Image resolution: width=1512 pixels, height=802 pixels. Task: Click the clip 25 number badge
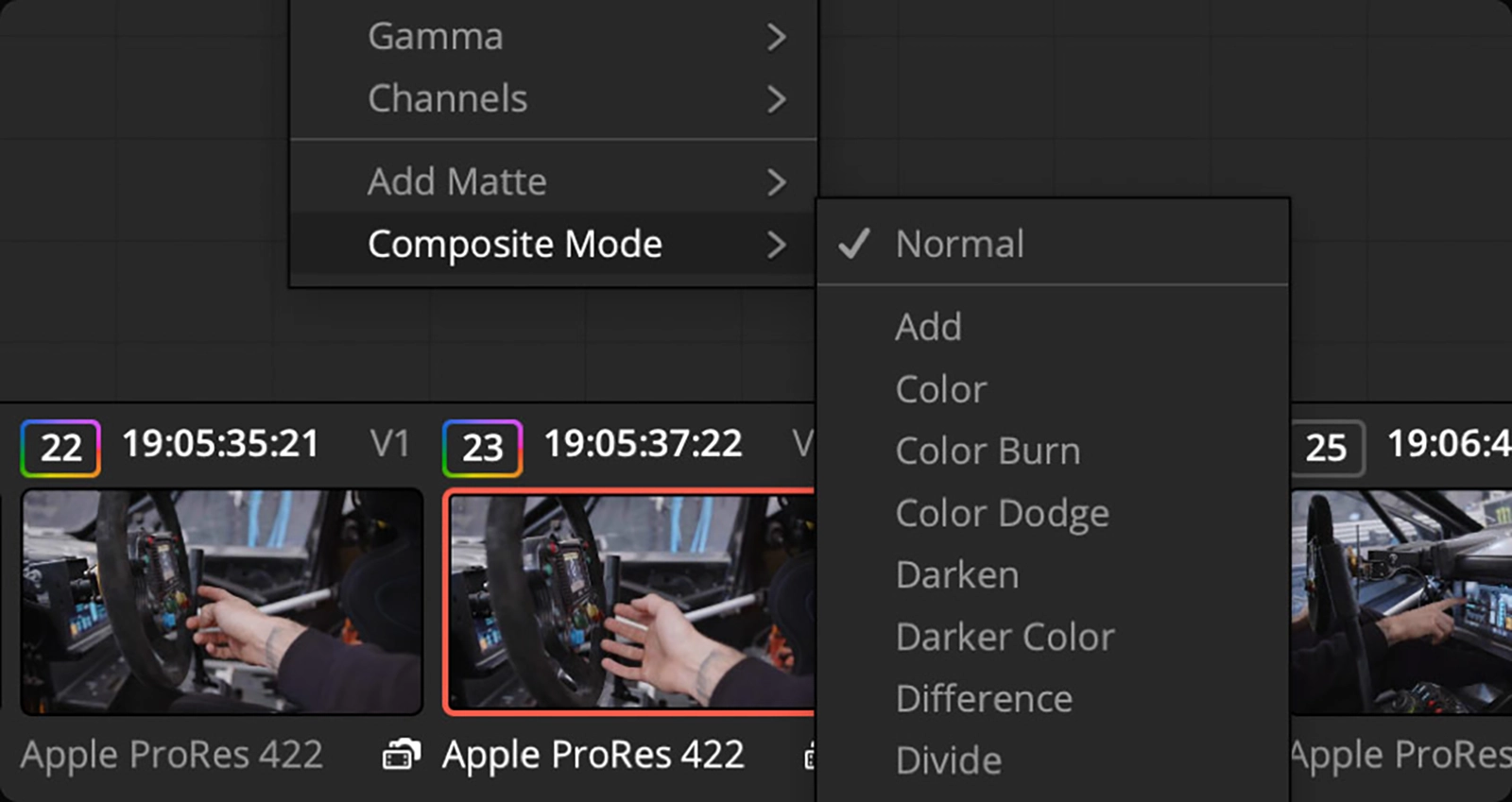[1326, 448]
